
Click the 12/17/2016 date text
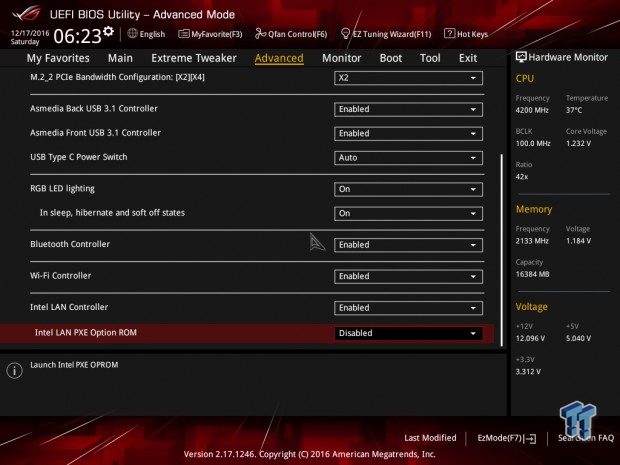point(30,33)
